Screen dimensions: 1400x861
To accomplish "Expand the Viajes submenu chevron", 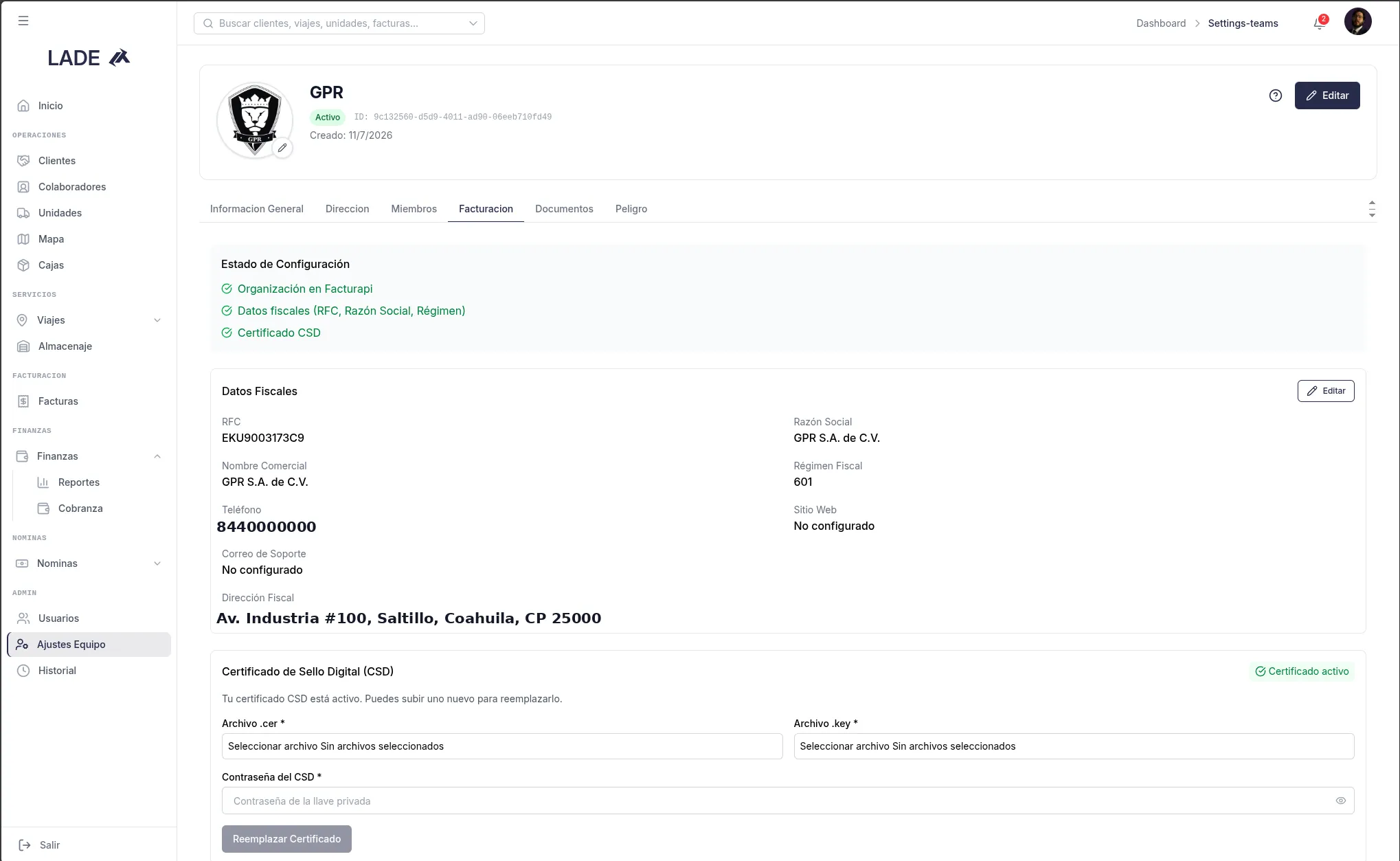I will (x=157, y=320).
